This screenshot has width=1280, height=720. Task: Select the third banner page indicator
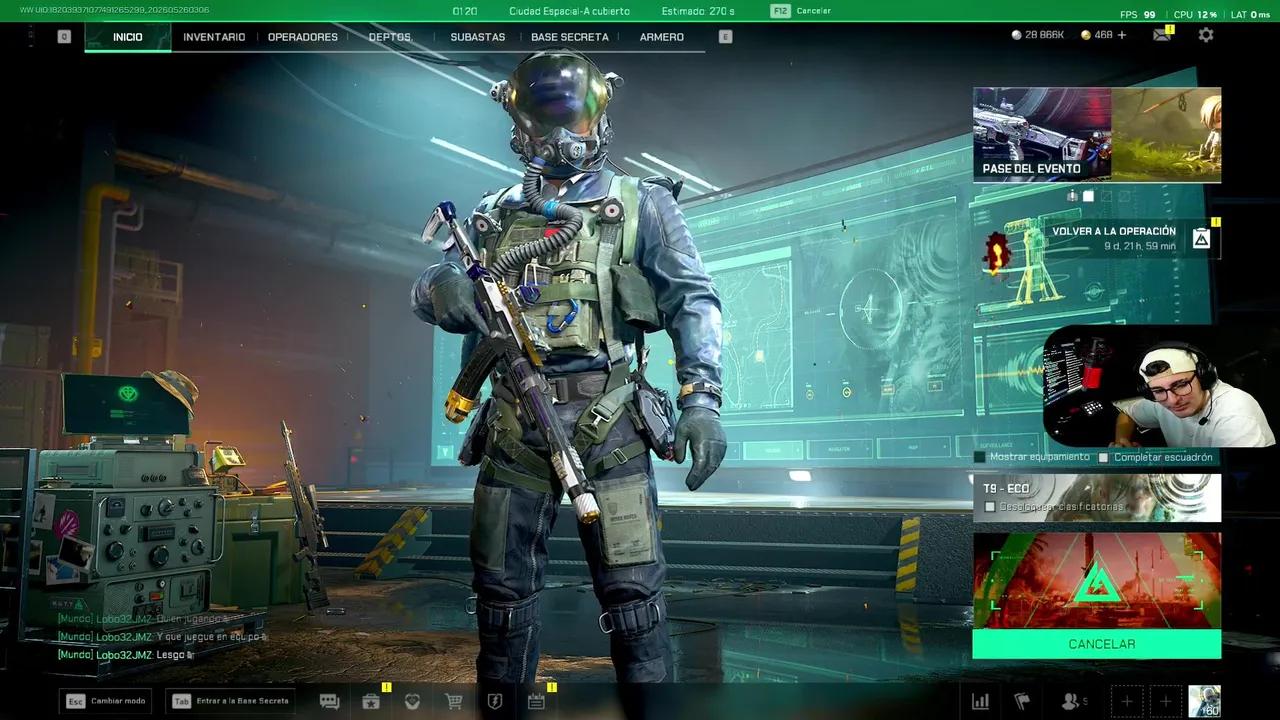tap(1106, 196)
